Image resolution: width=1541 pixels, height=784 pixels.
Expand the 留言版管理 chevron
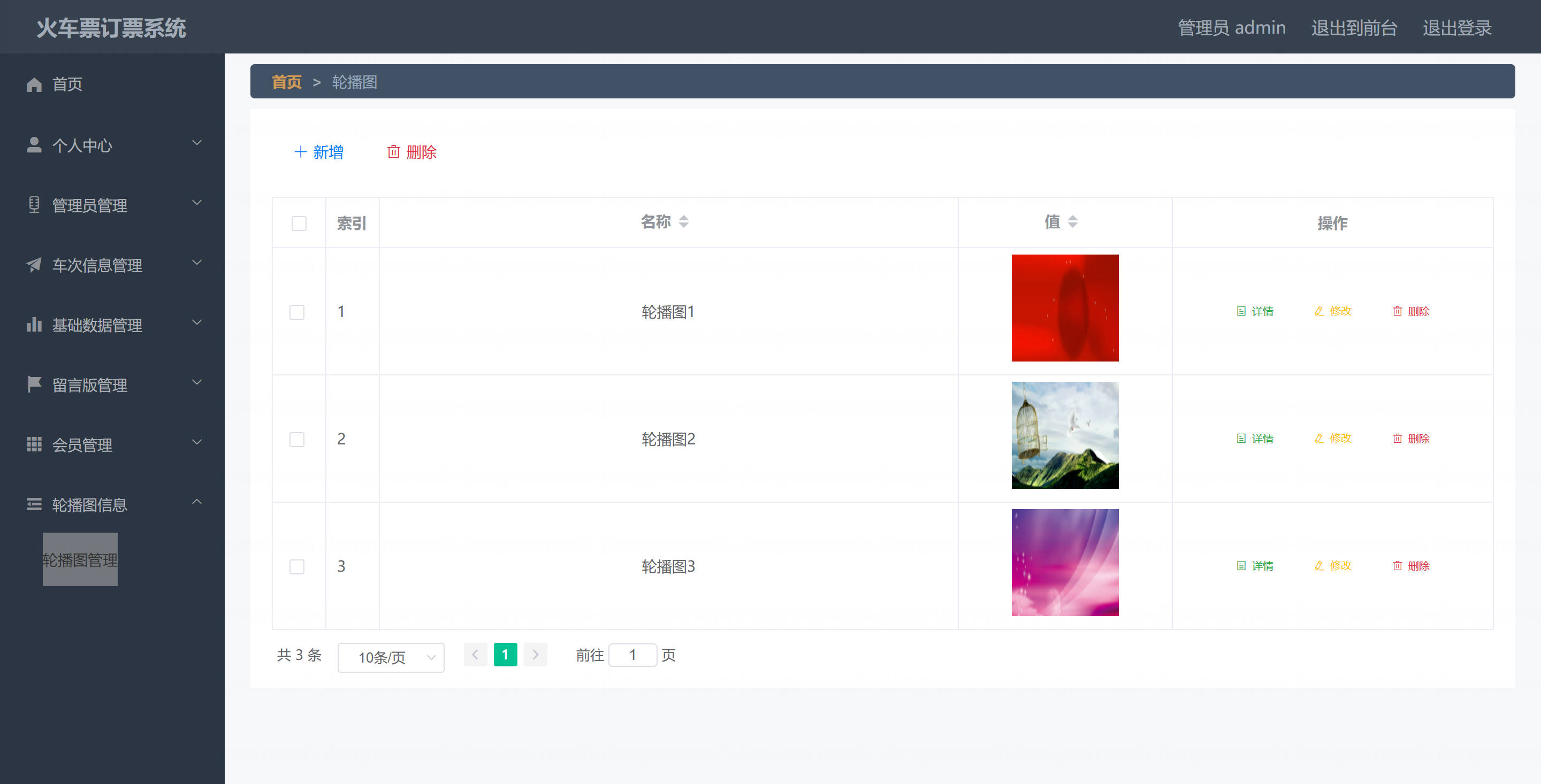(197, 382)
